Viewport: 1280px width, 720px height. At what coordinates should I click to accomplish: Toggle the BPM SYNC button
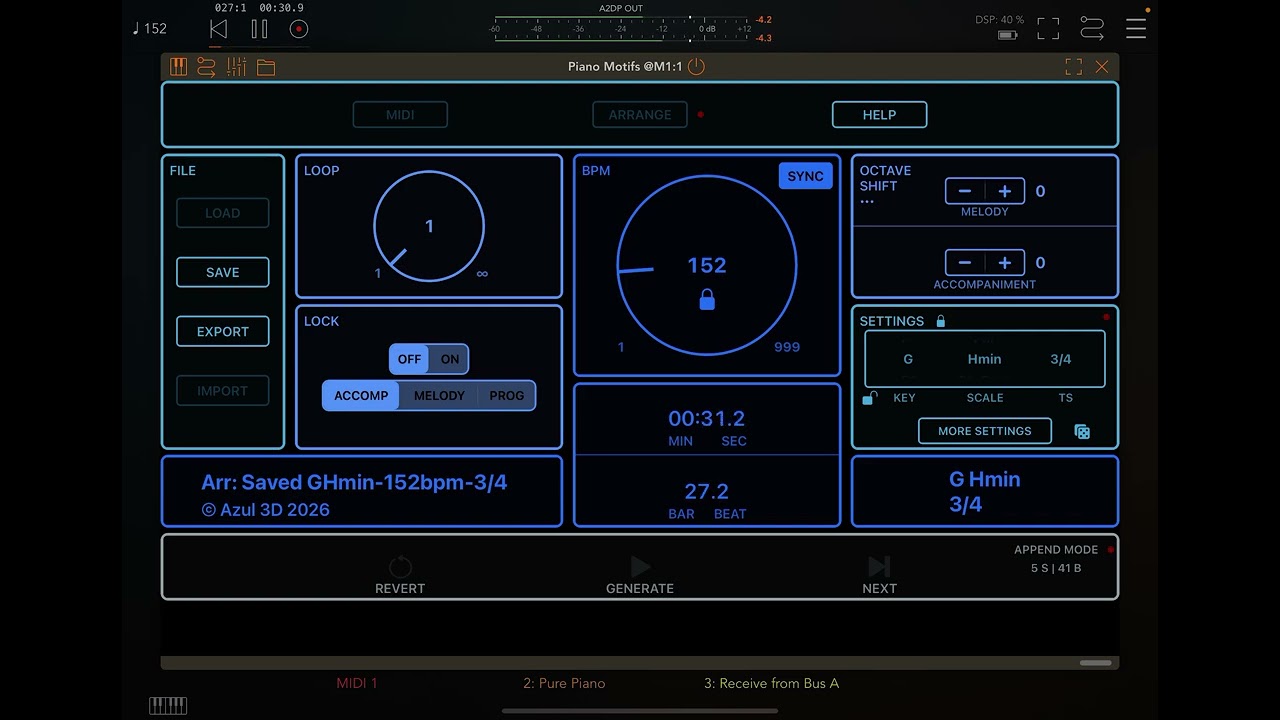coord(805,176)
